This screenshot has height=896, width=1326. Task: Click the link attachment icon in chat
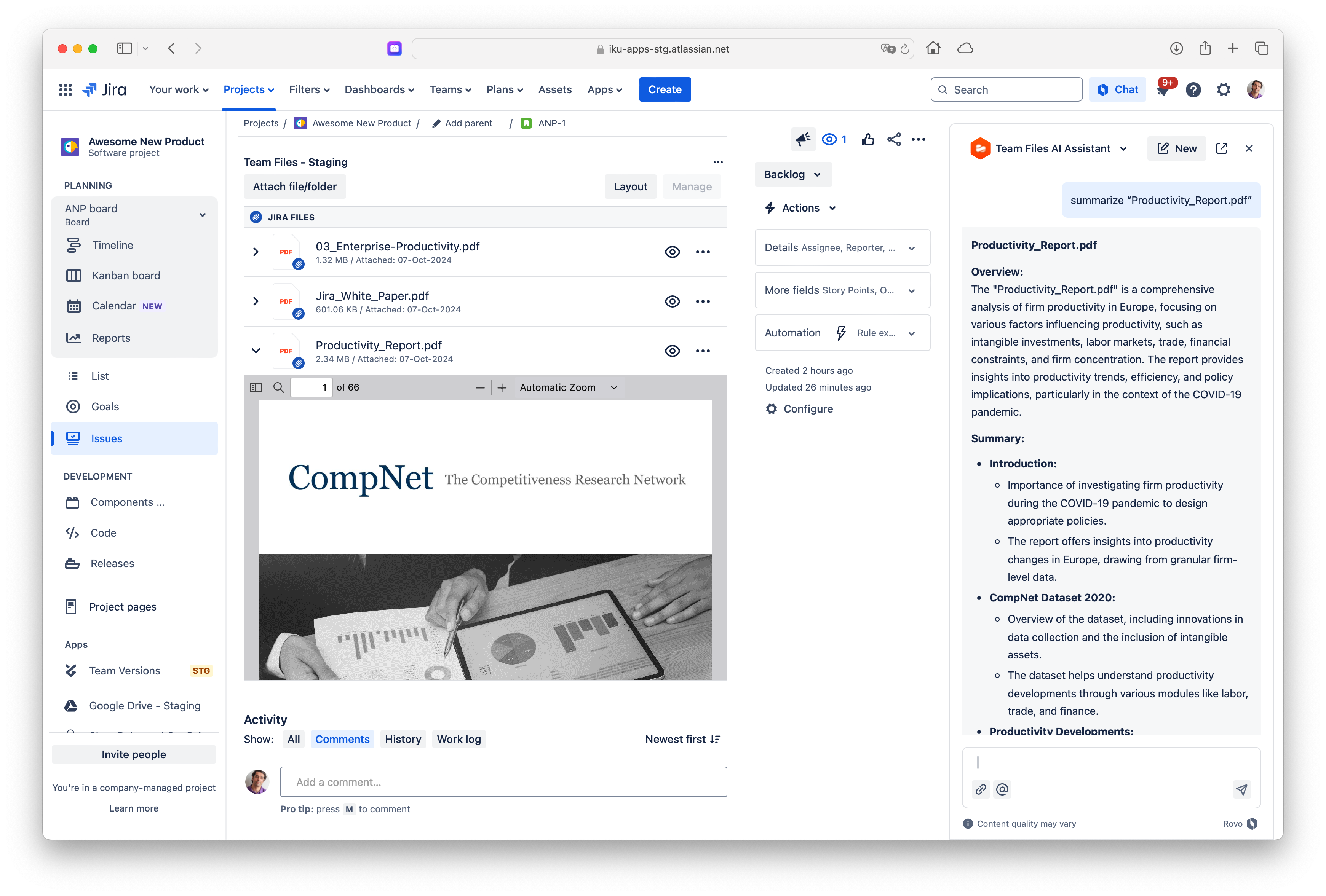981,789
